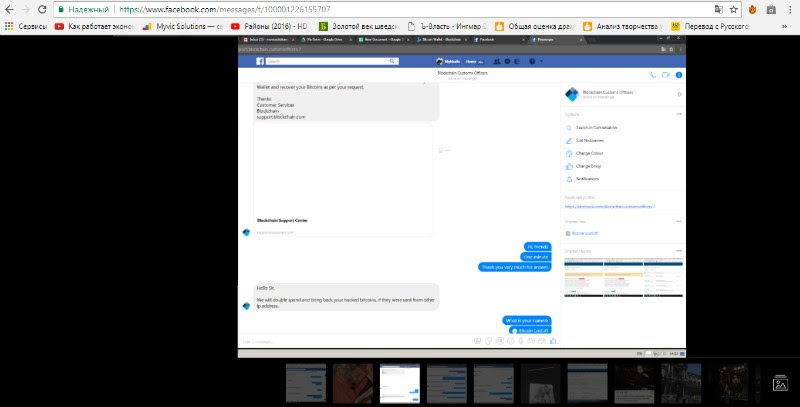Open the building facade thumbnail in the filmstrip

pos(681,383)
